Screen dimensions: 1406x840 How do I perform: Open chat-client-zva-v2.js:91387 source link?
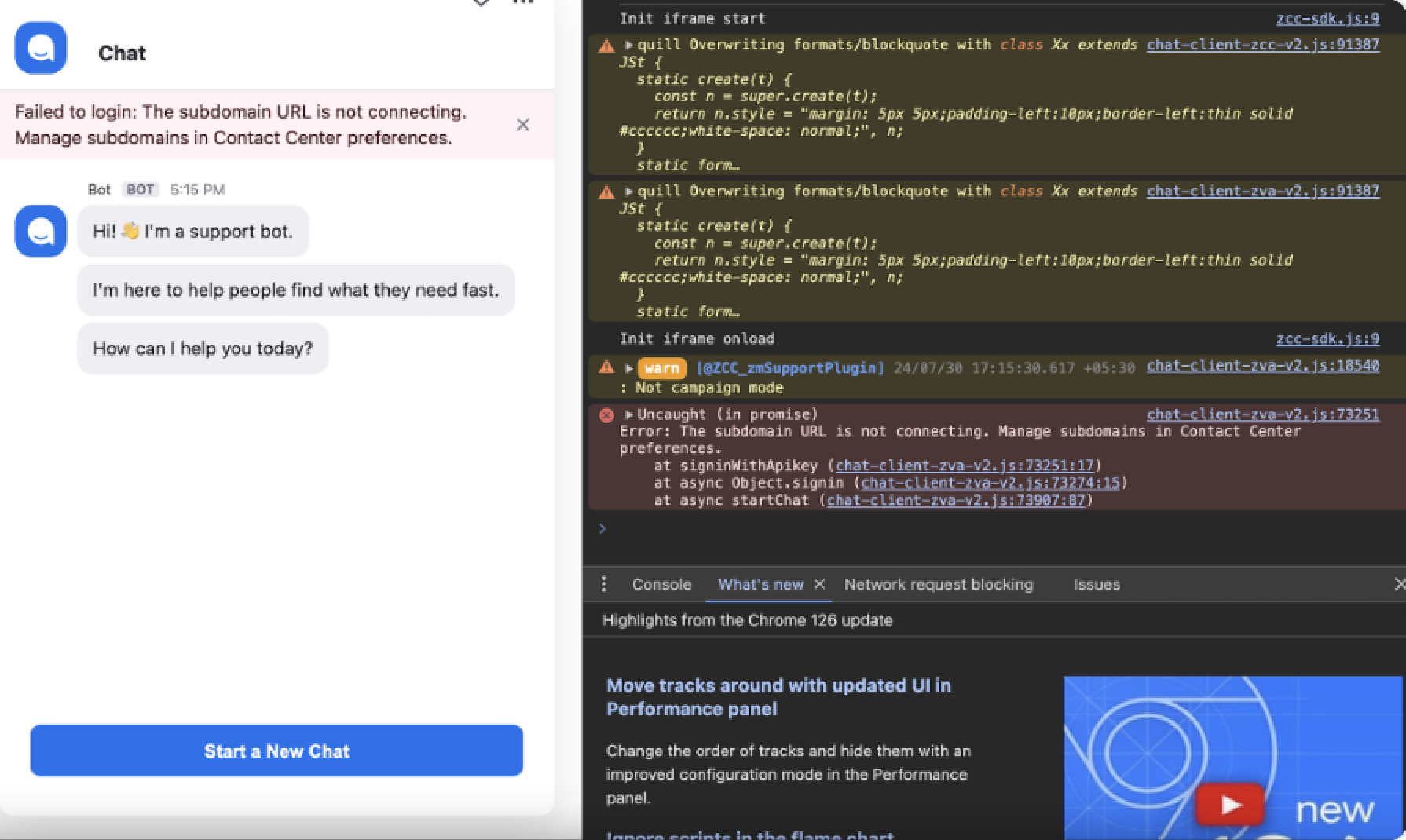[1263, 191]
